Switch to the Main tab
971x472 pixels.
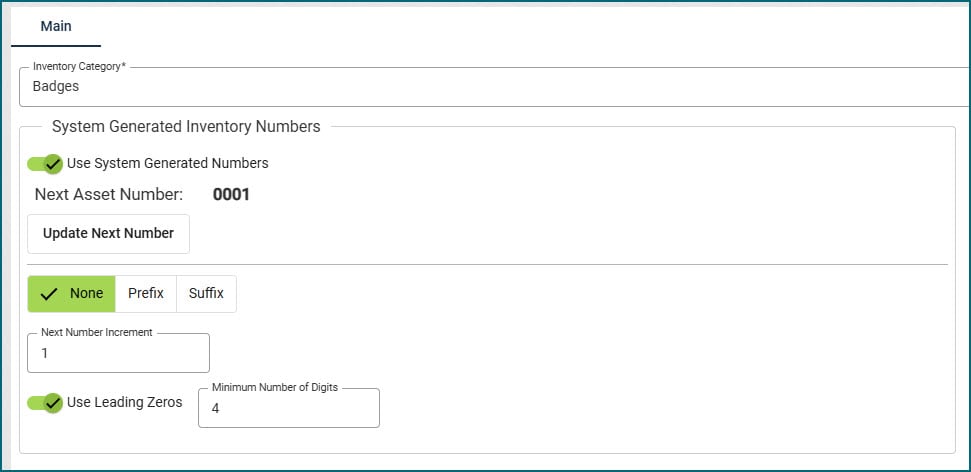(56, 26)
